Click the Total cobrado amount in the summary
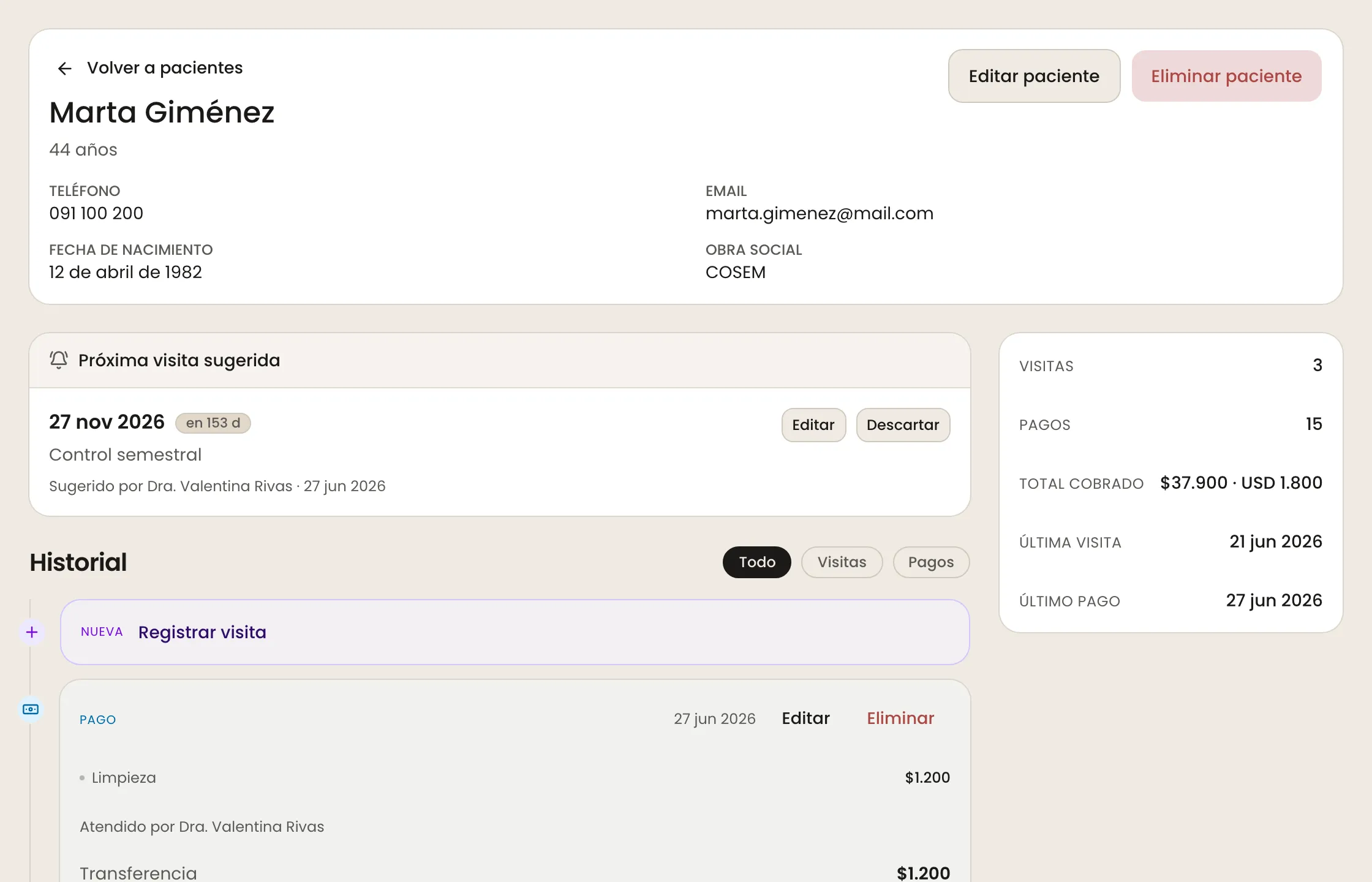 click(1241, 483)
